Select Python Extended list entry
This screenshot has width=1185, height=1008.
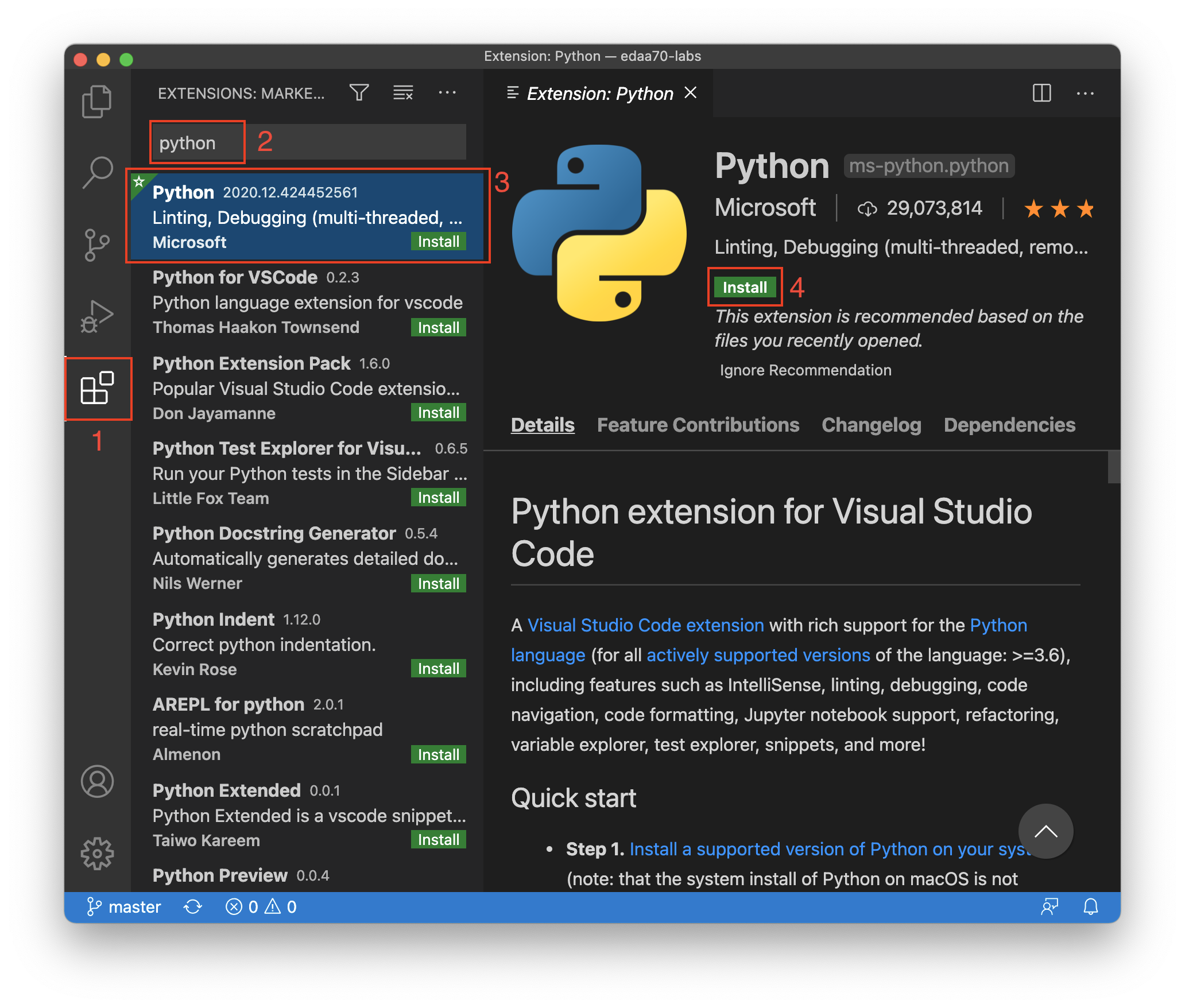pyautogui.click(x=307, y=815)
